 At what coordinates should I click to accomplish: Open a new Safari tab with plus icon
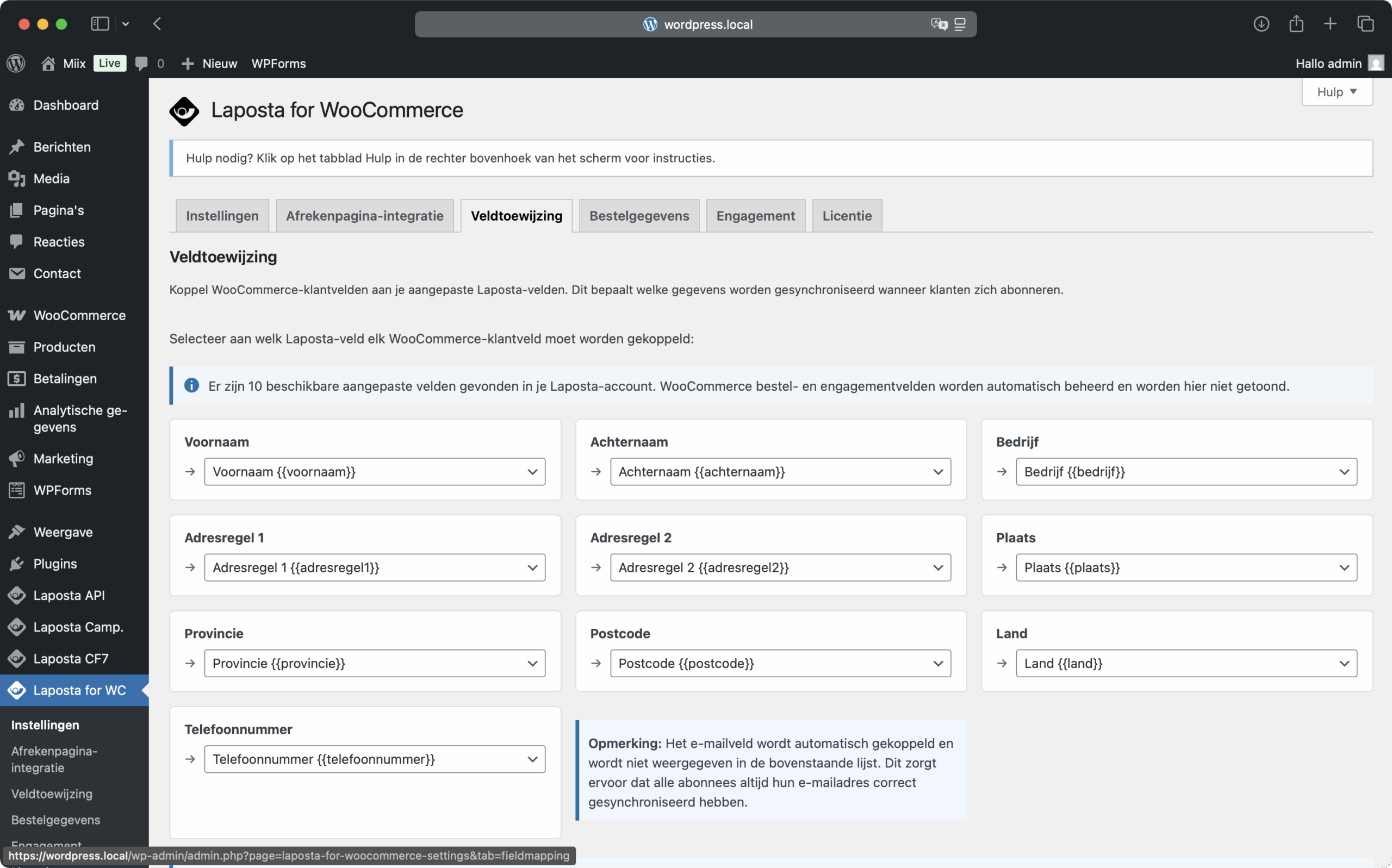click(x=1330, y=23)
